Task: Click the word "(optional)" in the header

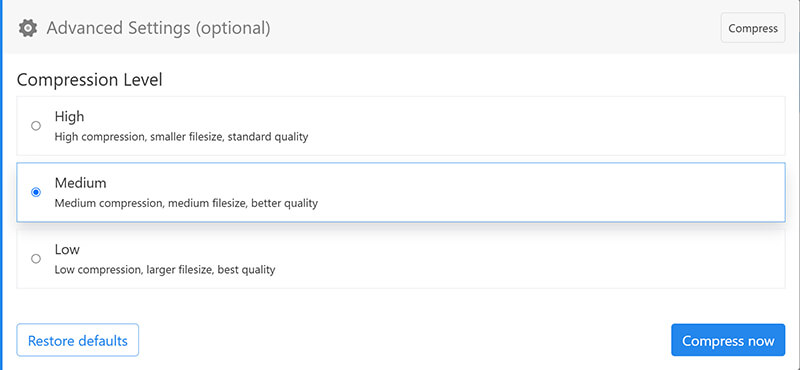Action: click(x=233, y=28)
